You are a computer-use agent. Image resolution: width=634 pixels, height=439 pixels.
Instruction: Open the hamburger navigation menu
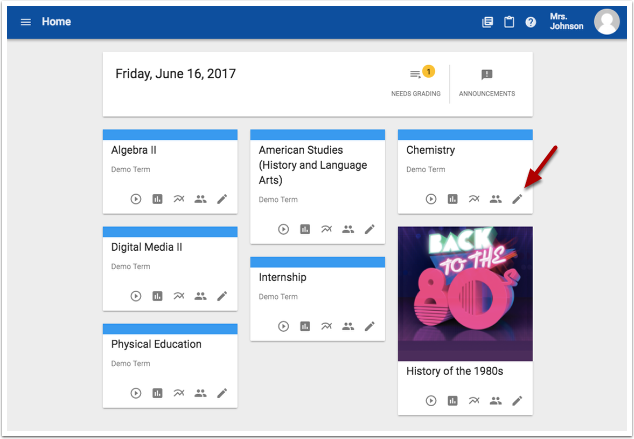tap(26, 22)
